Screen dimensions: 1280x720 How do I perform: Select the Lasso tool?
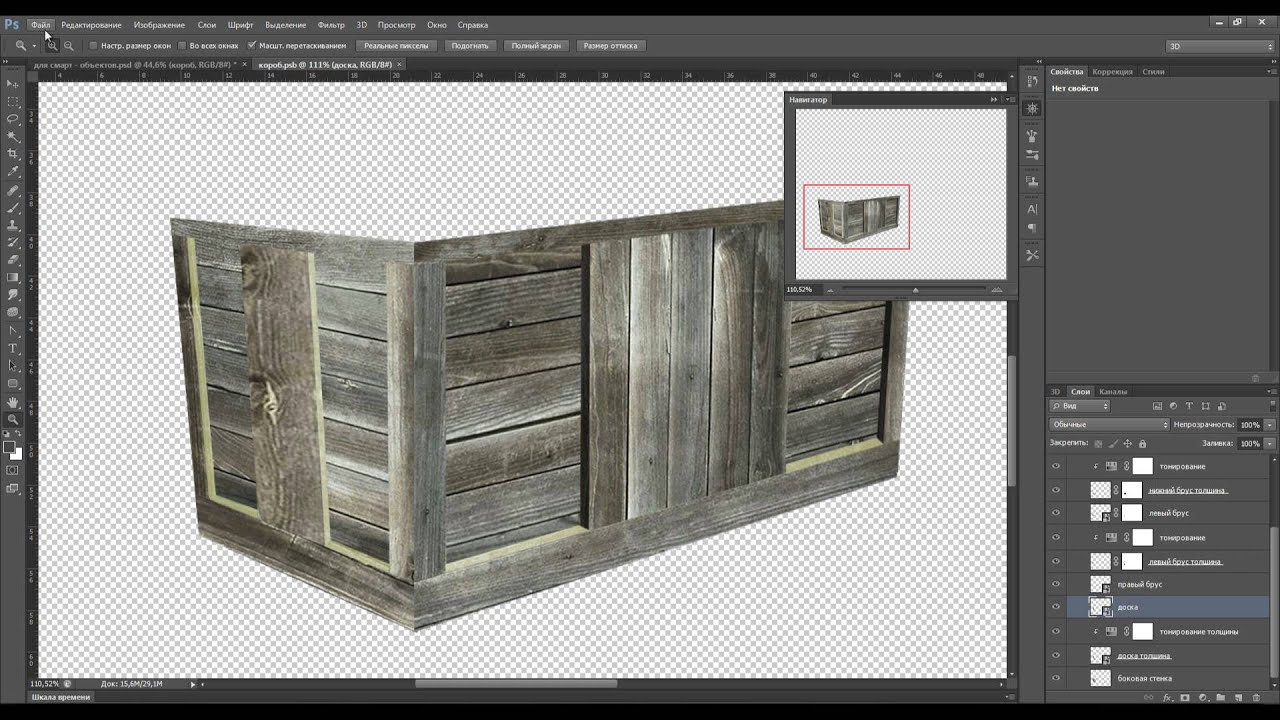tap(13, 119)
